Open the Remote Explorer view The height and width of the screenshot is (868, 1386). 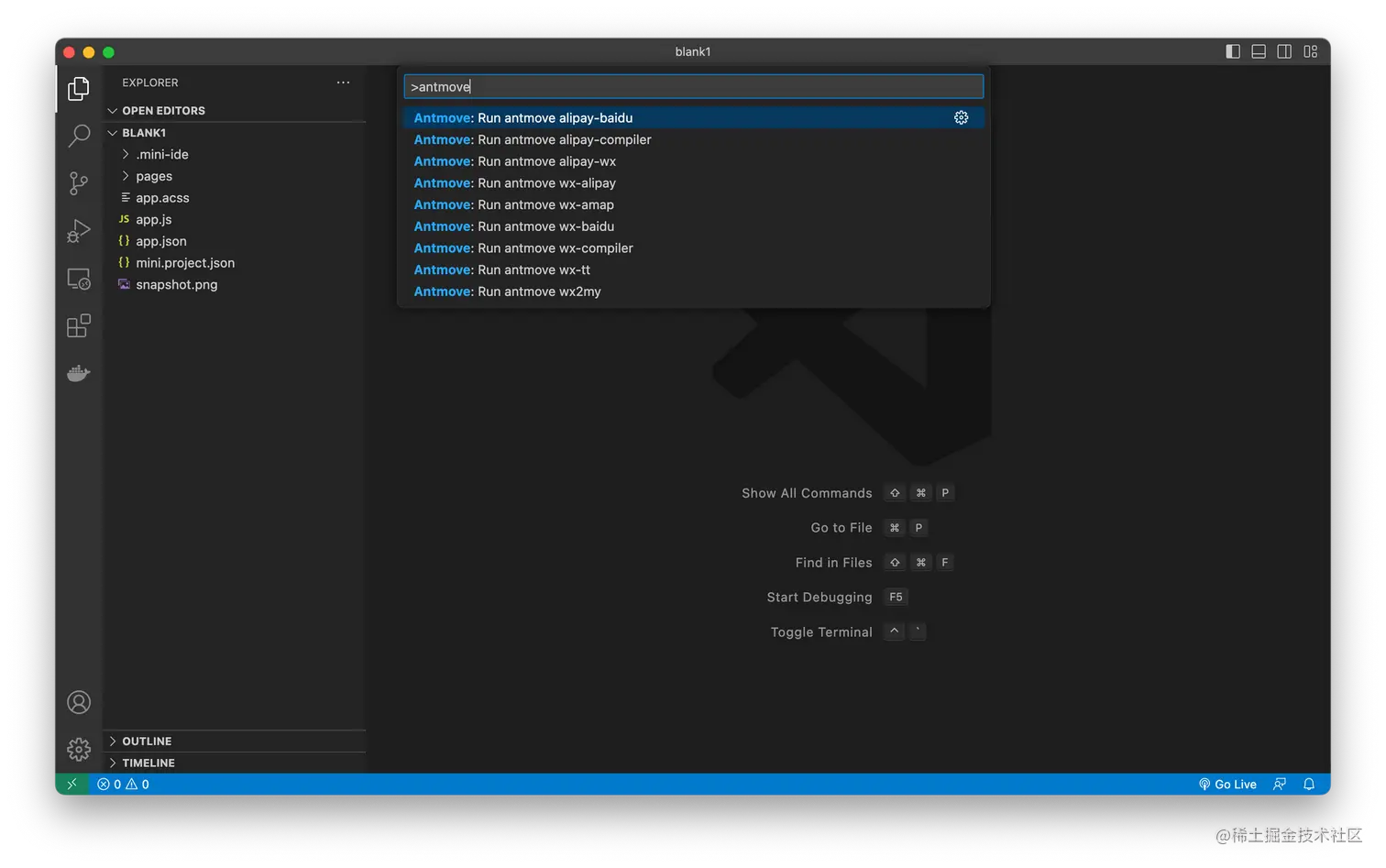[x=79, y=279]
